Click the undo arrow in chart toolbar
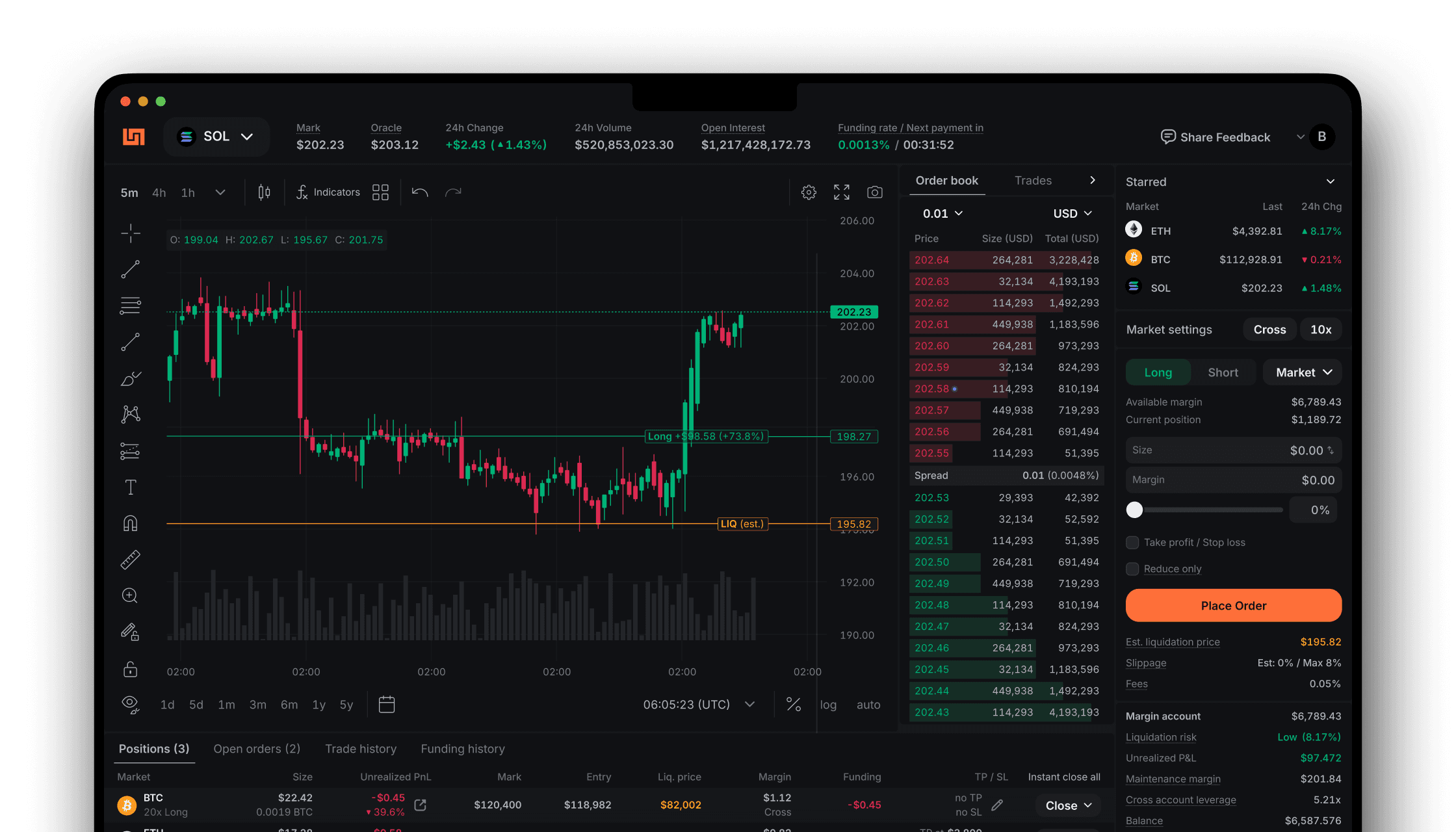This screenshot has height=832, width=1456. pos(420,192)
